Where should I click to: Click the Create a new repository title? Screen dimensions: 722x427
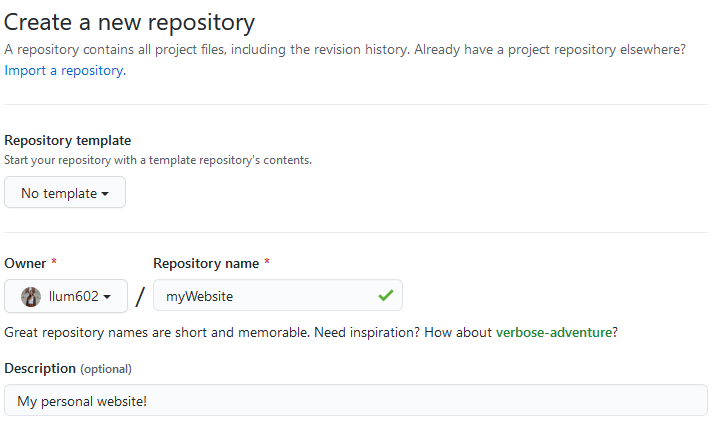point(129,22)
